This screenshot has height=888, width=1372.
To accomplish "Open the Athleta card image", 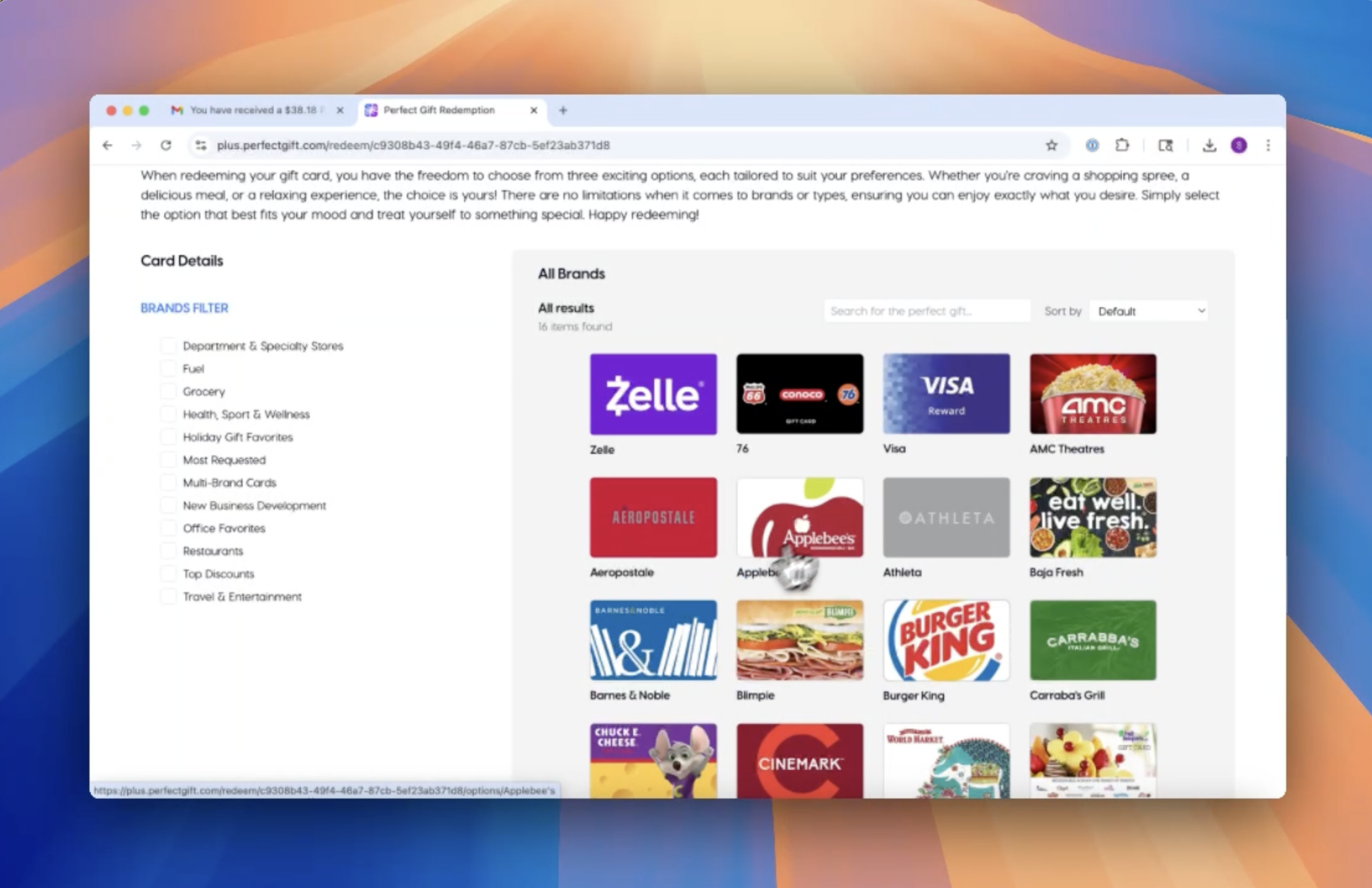I will click(x=947, y=517).
